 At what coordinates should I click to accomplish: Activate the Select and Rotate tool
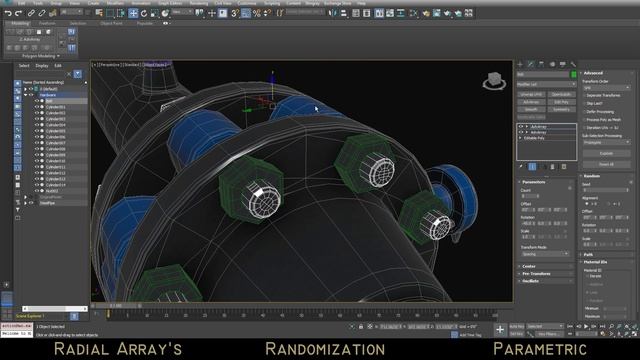pyautogui.click(x=144, y=13)
